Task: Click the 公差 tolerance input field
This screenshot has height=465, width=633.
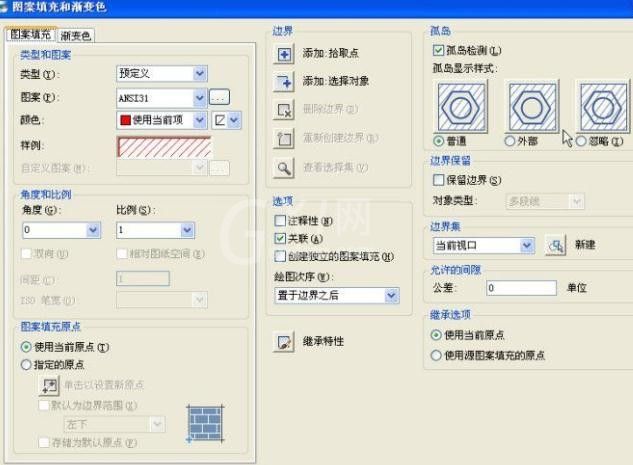Action: coord(521,288)
